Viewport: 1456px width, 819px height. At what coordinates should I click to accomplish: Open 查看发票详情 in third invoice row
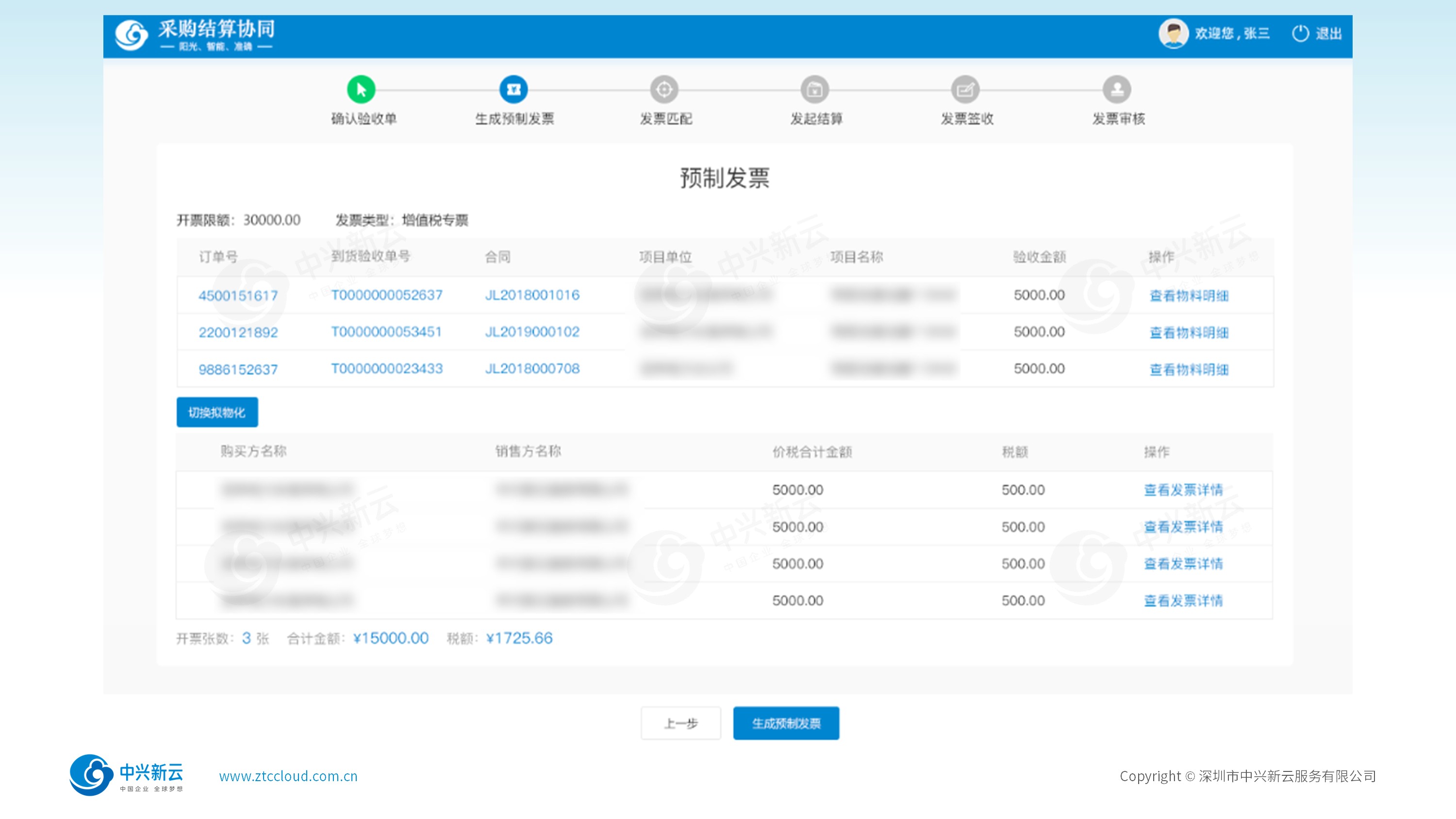pyautogui.click(x=1183, y=564)
